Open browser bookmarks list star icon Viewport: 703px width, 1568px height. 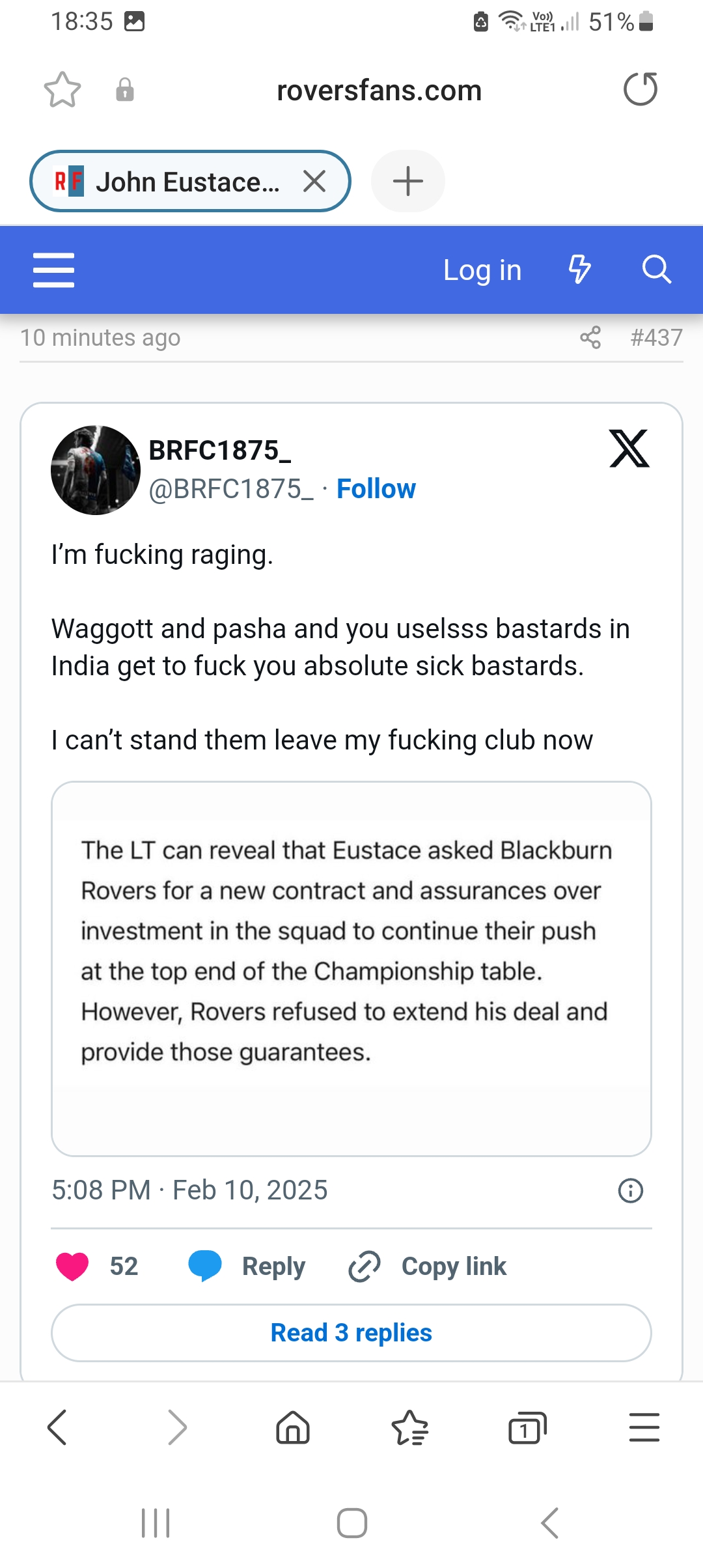click(410, 1428)
